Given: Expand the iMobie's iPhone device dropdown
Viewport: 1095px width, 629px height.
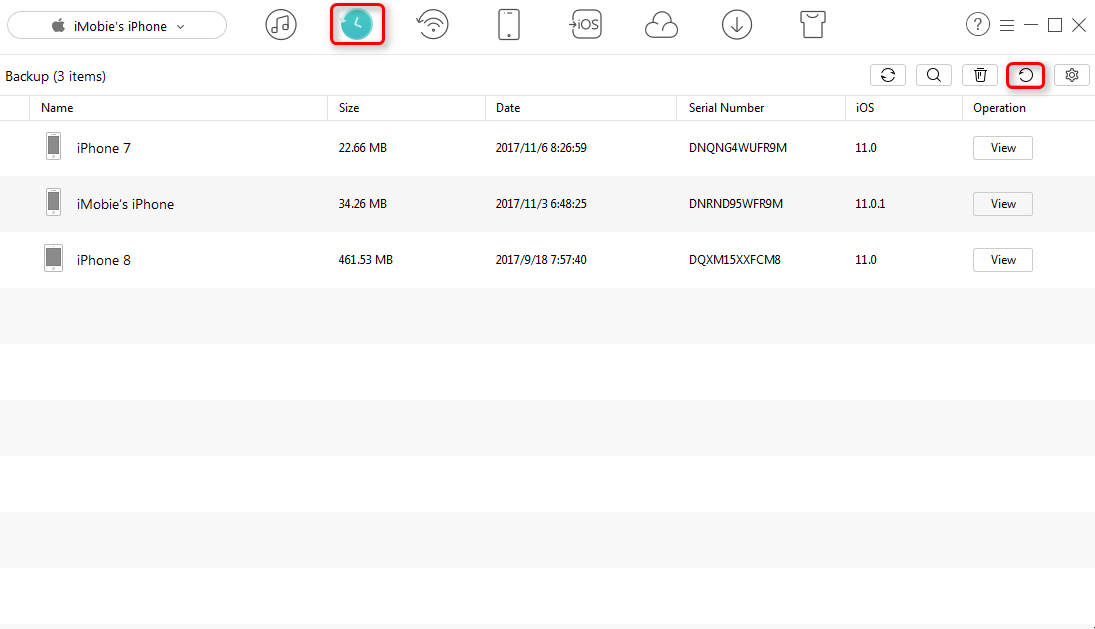Looking at the screenshot, I should [117, 26].
